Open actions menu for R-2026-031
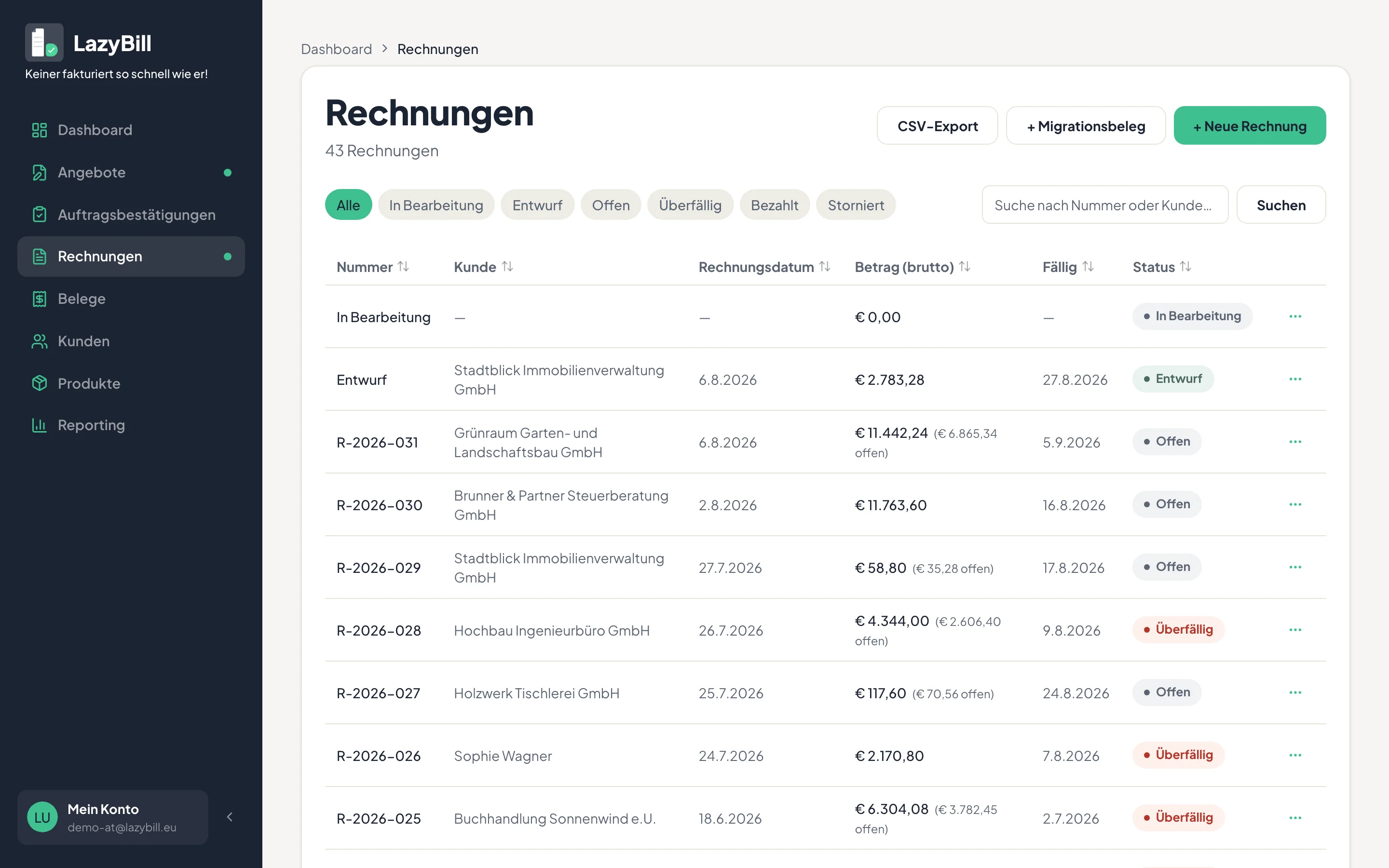1389x868 pixels. pos(1295,441)
